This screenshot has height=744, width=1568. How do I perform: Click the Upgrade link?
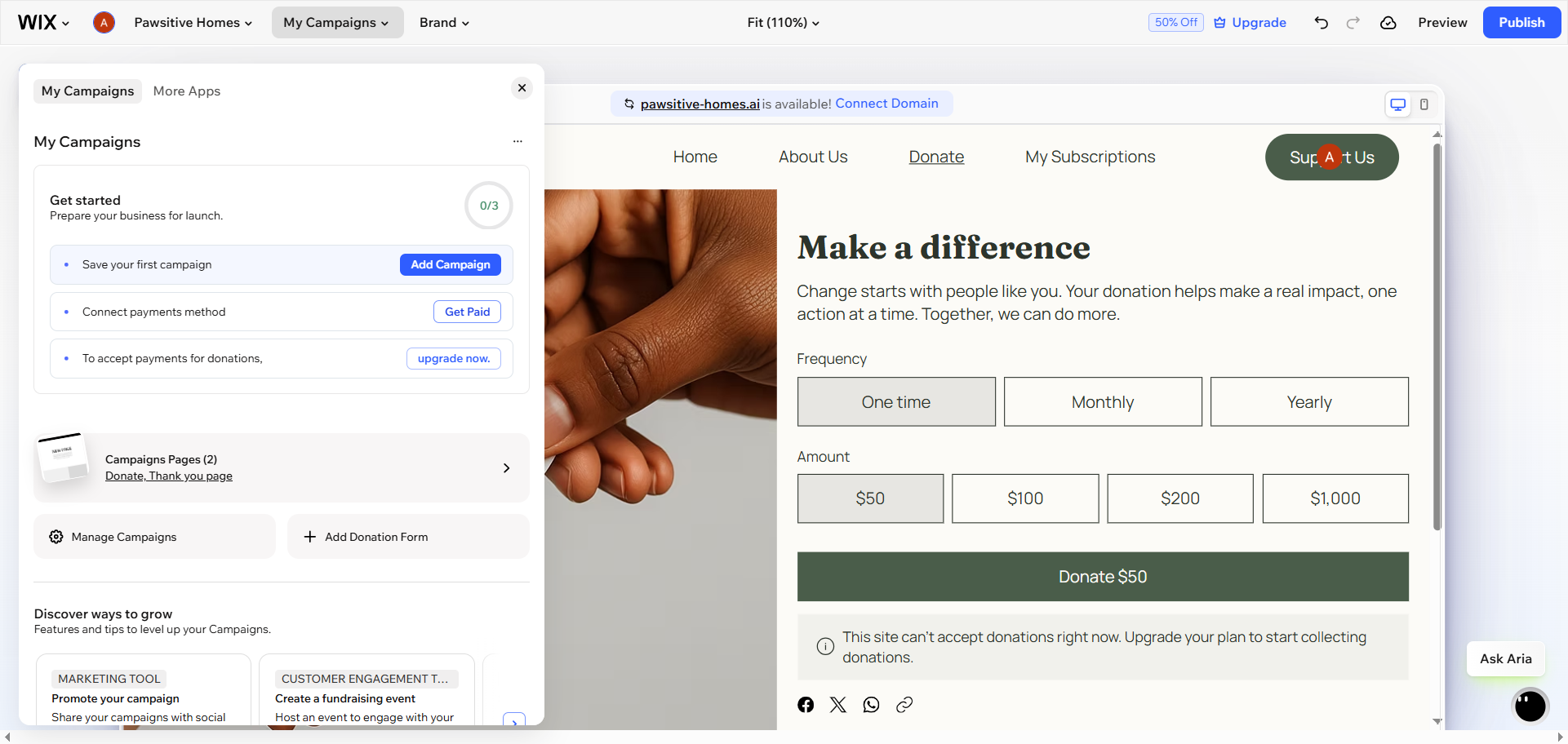pyautogui.click(x=1250, y=23)
